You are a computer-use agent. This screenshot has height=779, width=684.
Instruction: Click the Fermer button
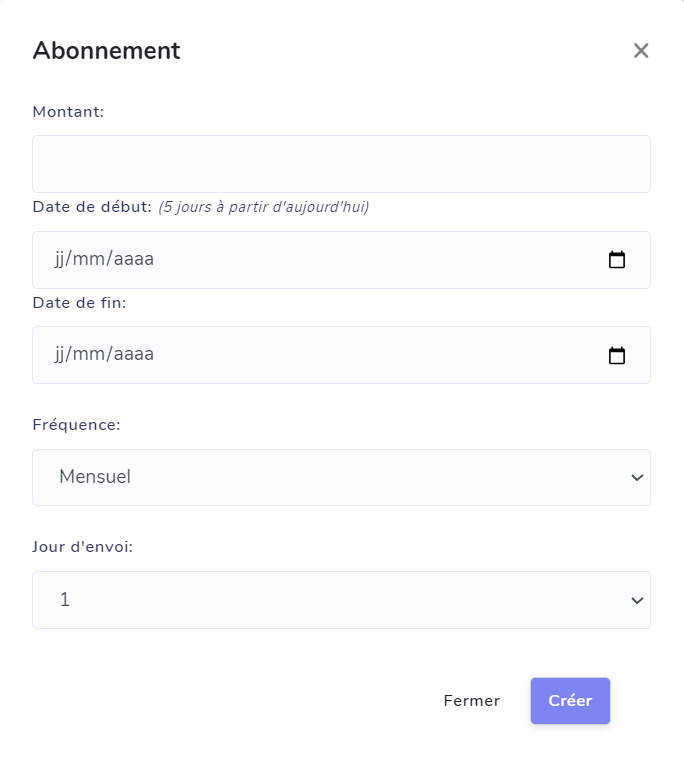point(471,701)
